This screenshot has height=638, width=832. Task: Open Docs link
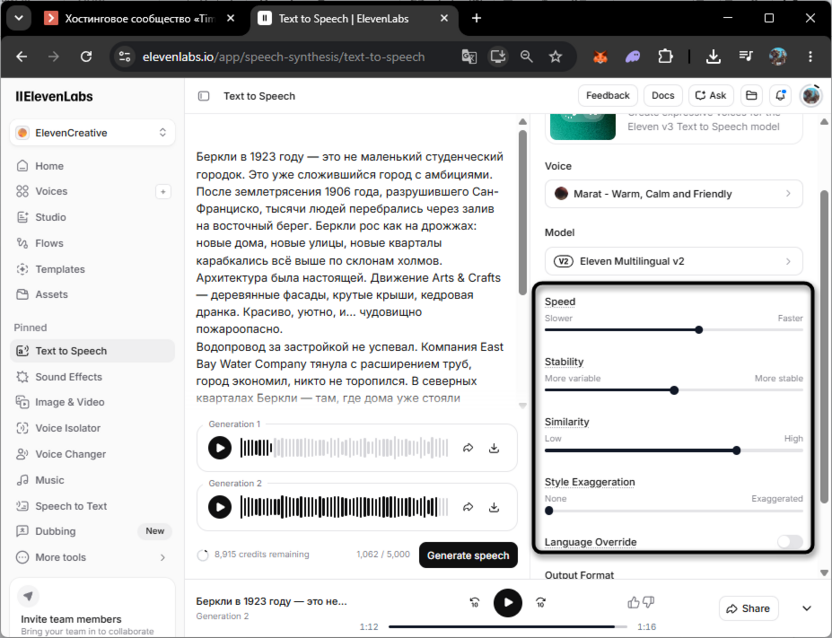tap(663, 96)
